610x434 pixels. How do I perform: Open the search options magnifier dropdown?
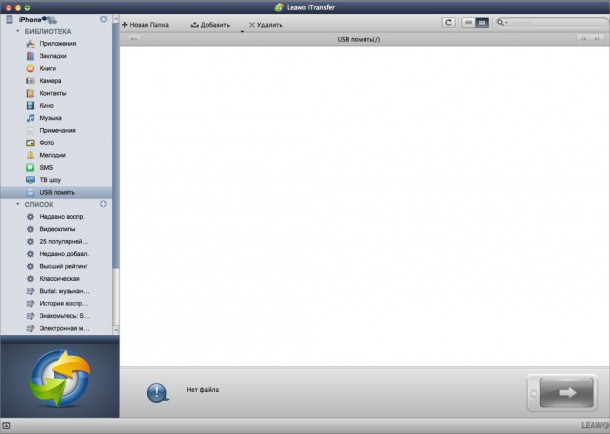[502, 23]
